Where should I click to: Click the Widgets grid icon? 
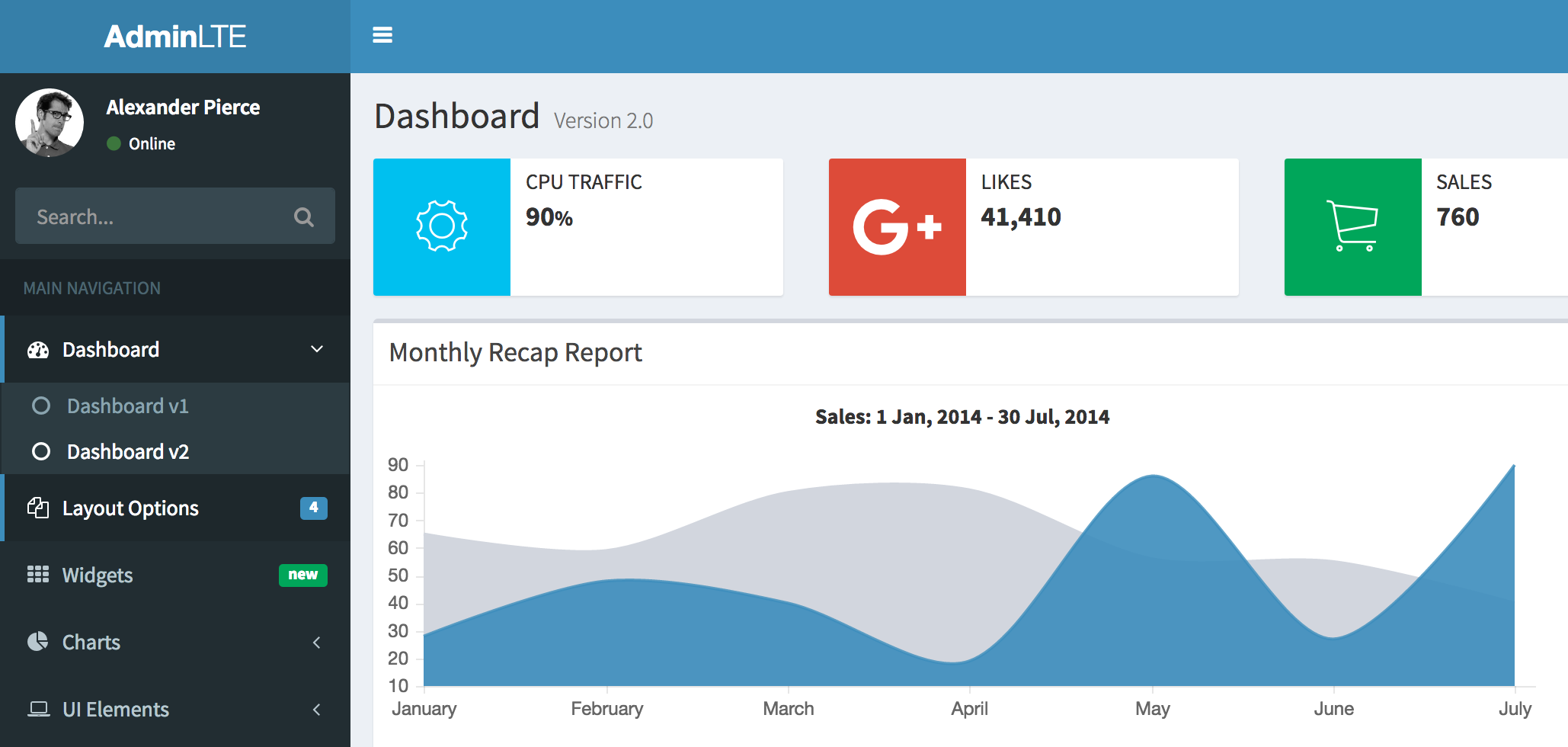click(38, 575)
